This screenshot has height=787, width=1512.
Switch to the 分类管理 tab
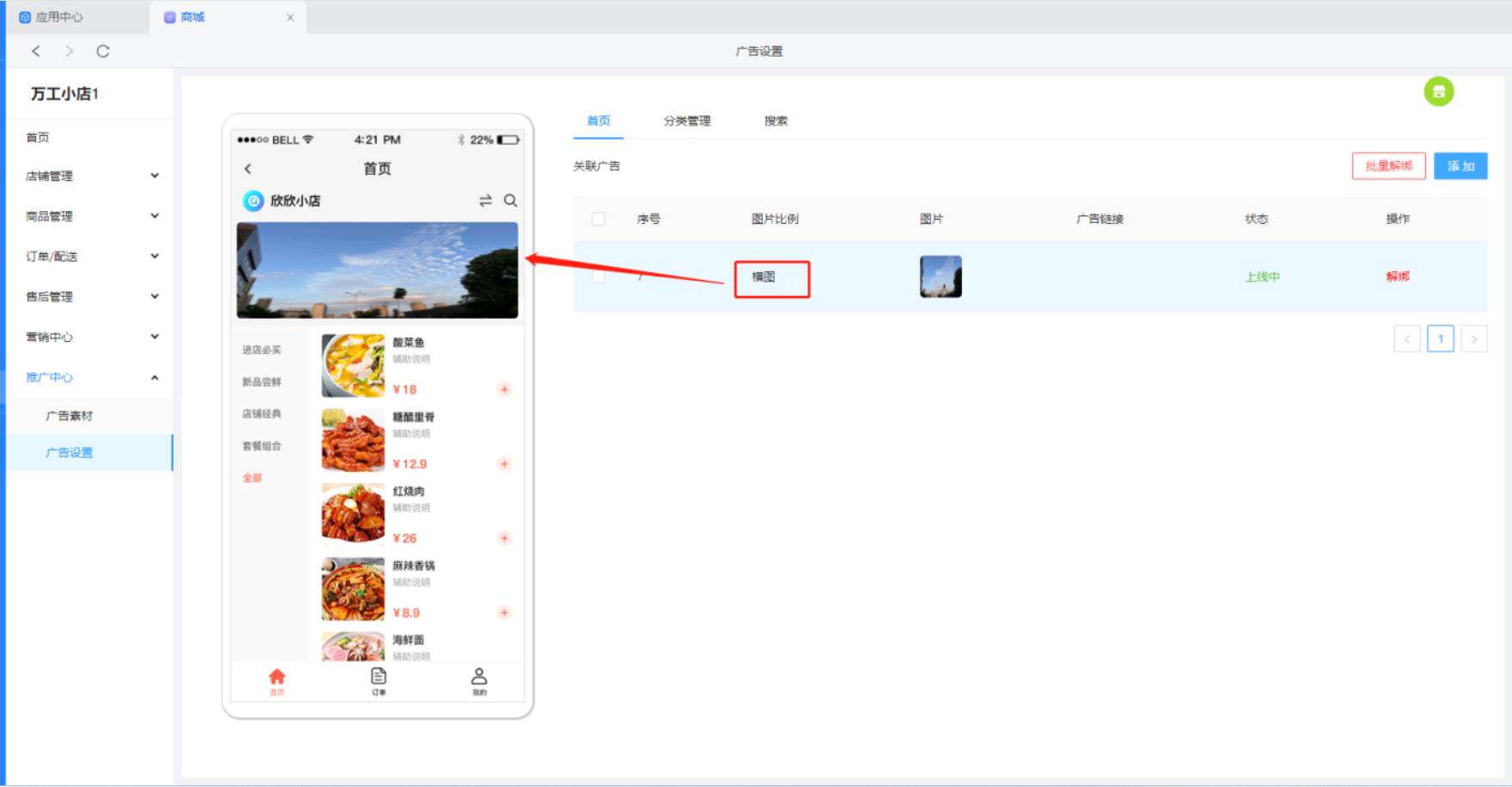tap(687, 121)
